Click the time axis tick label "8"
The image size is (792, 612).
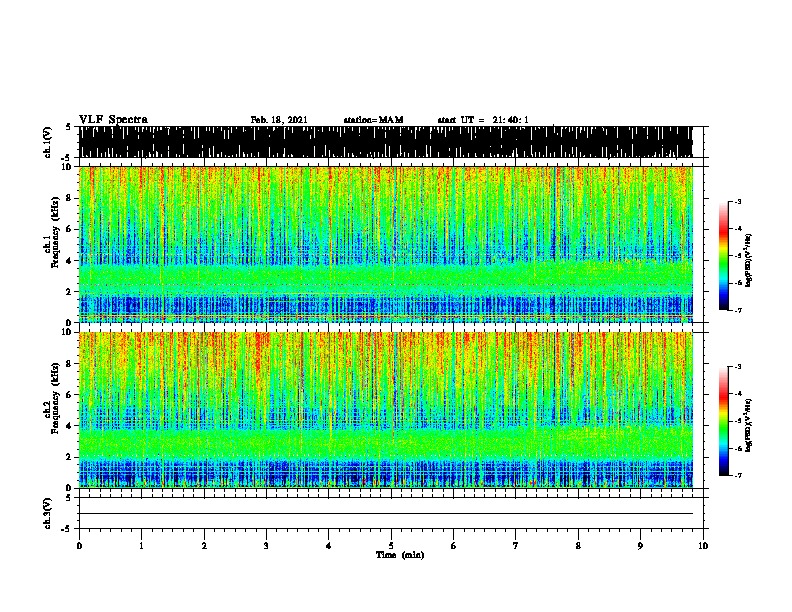click(x=578, y=546)
